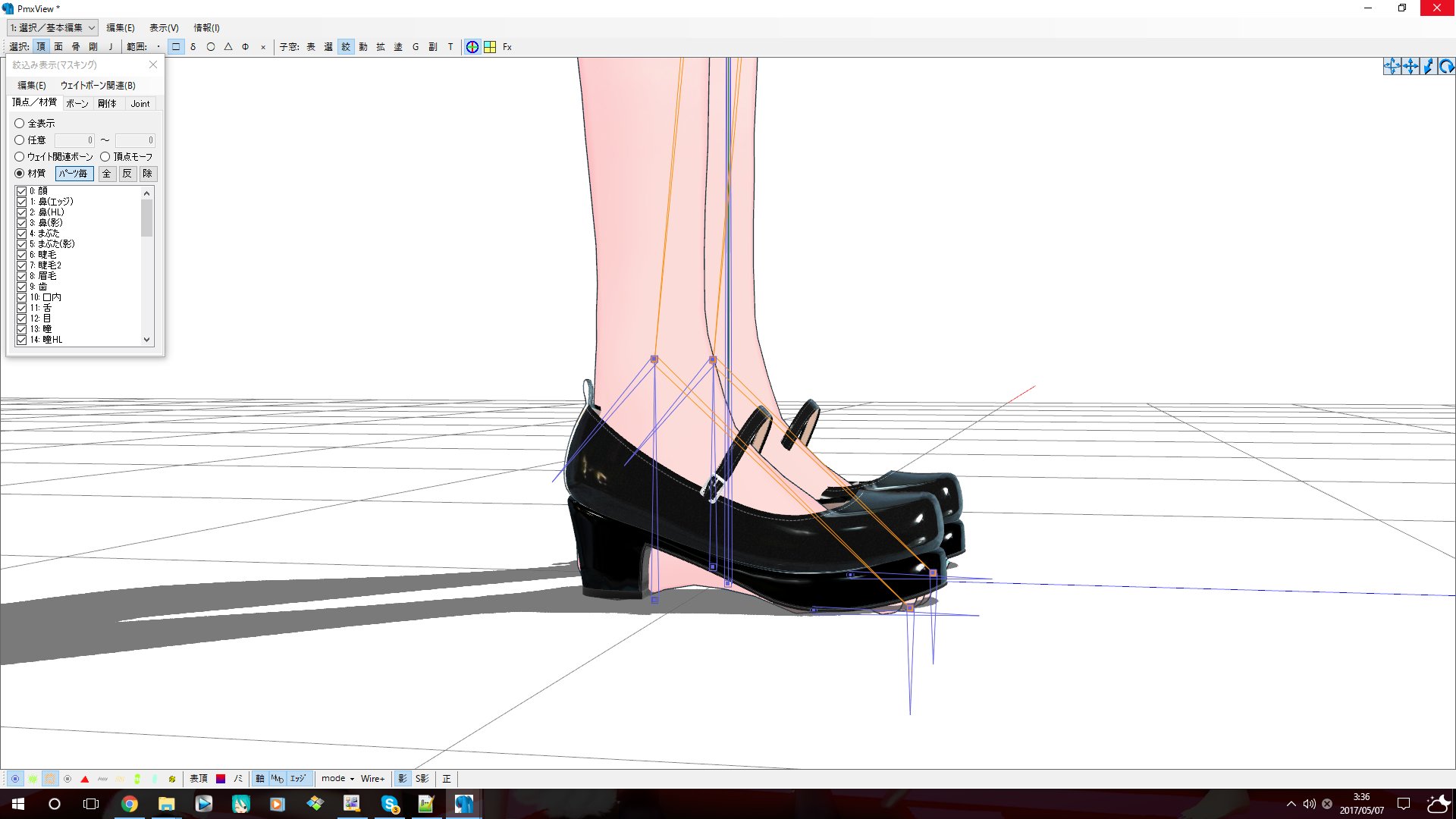Viewport: 1456px width, 819px height.
Task: Click the 反 (invert) button
Action: 127,174
